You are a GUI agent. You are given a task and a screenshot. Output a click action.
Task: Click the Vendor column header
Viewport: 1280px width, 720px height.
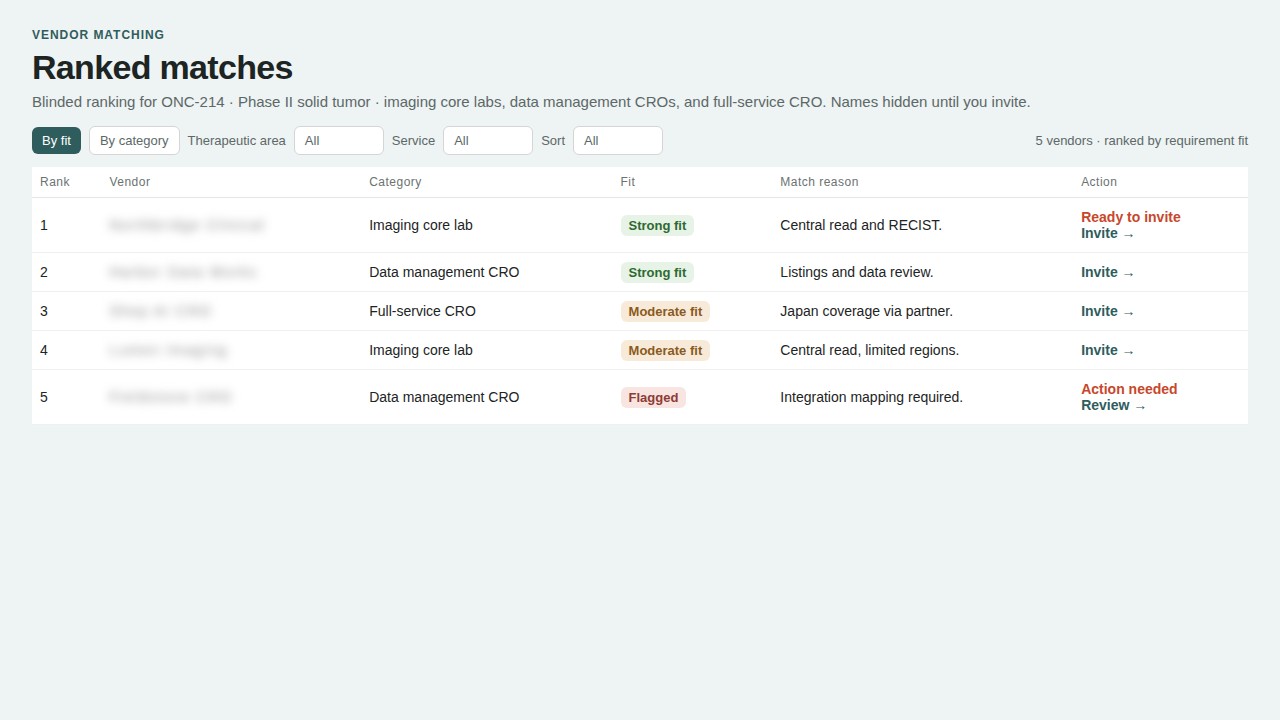[130, 182]
